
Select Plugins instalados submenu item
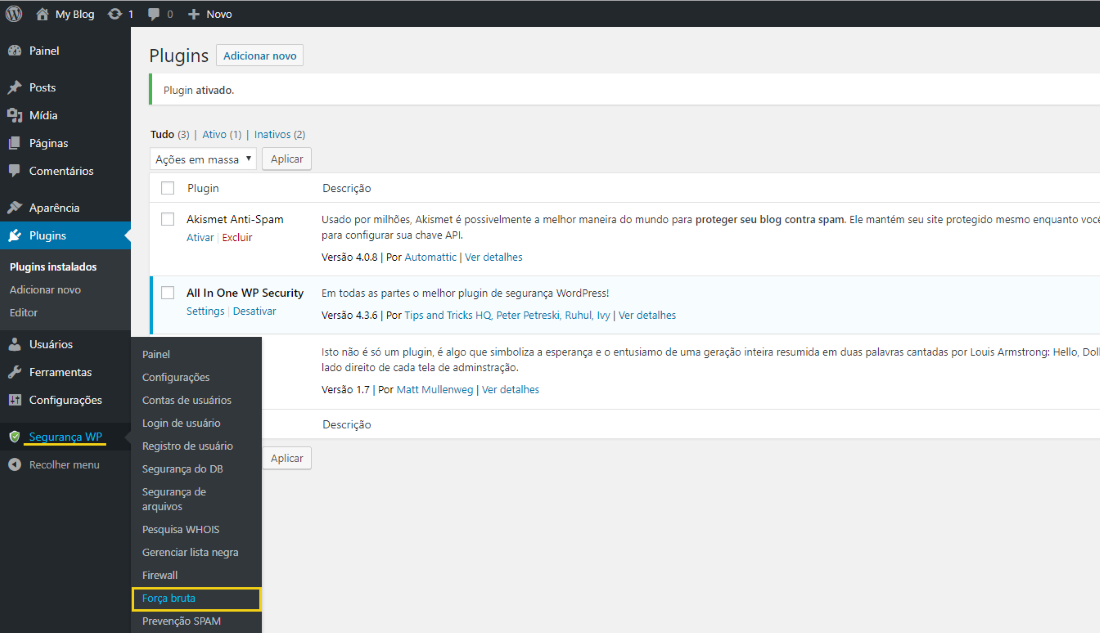53,267
